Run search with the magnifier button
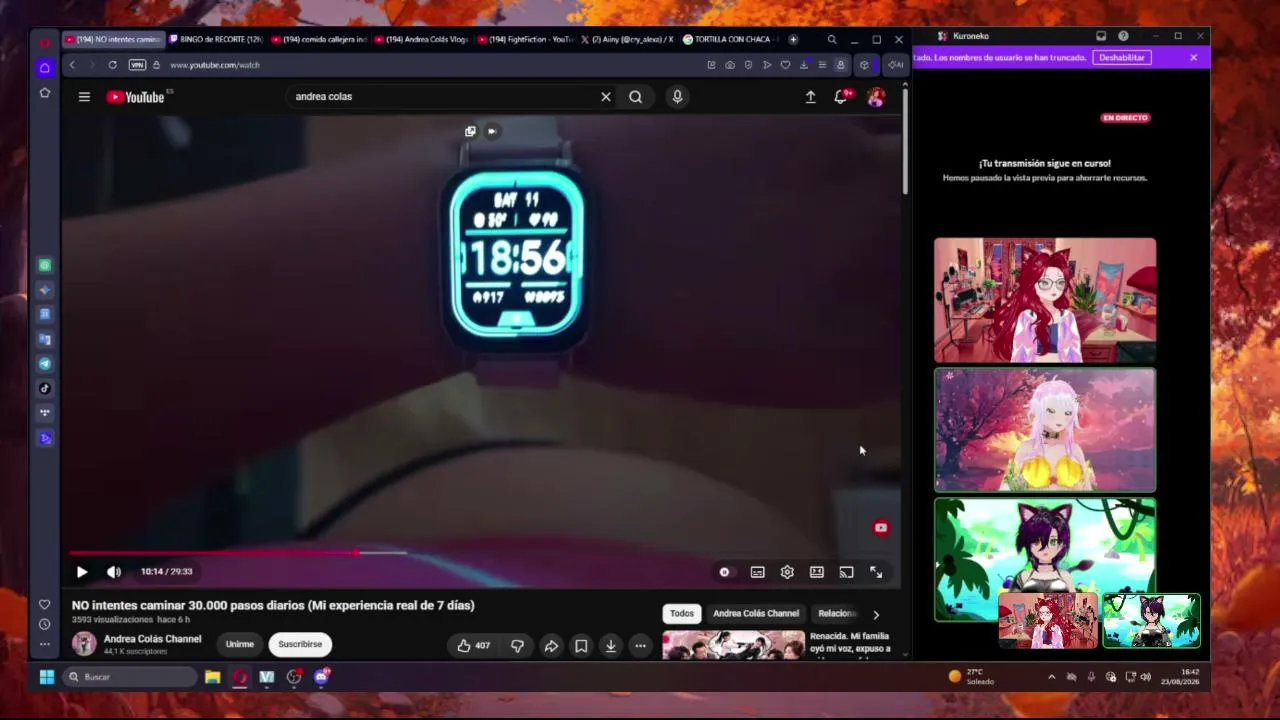Screen dimensions: 1280x720 coord(636,97)
